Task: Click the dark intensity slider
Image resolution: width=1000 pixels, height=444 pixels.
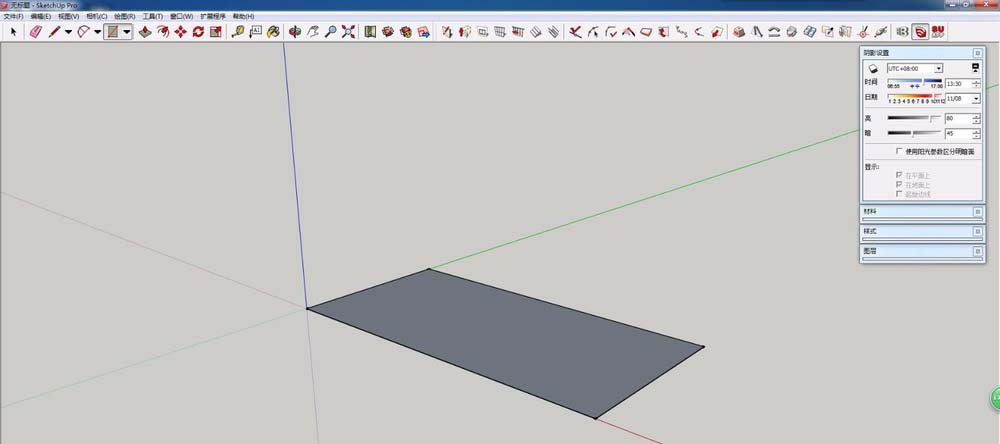Action: (915, 133)
